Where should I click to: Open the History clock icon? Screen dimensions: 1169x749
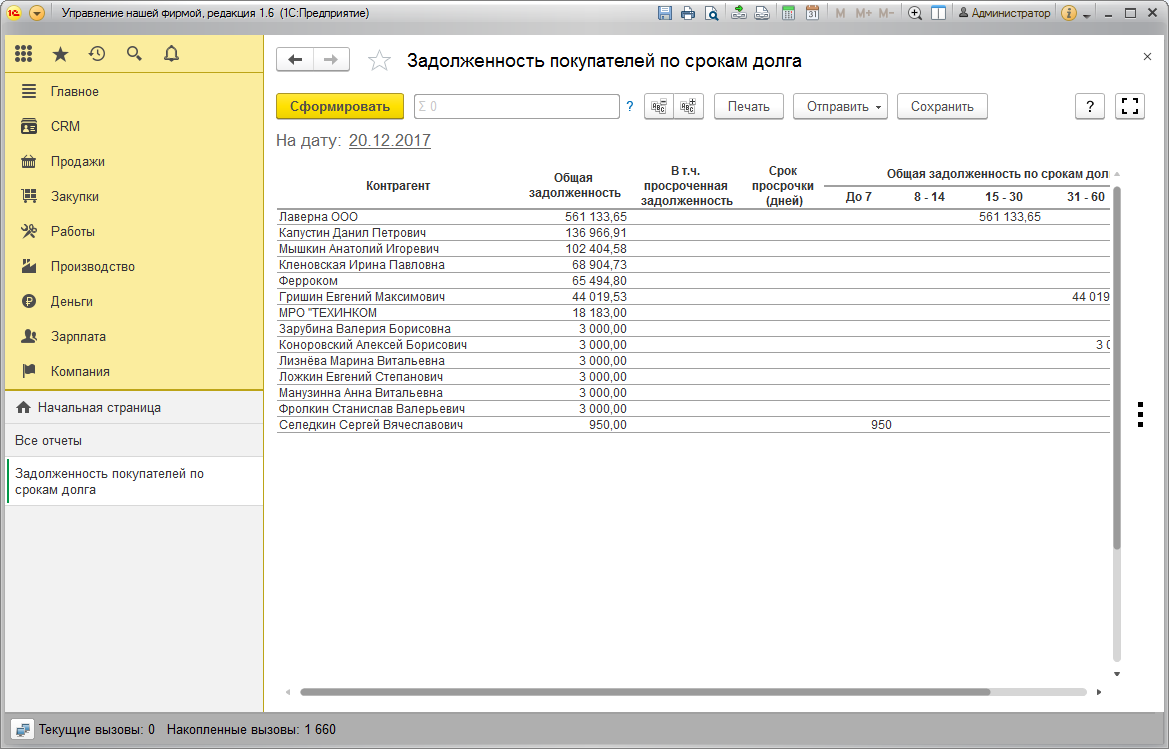97,54
